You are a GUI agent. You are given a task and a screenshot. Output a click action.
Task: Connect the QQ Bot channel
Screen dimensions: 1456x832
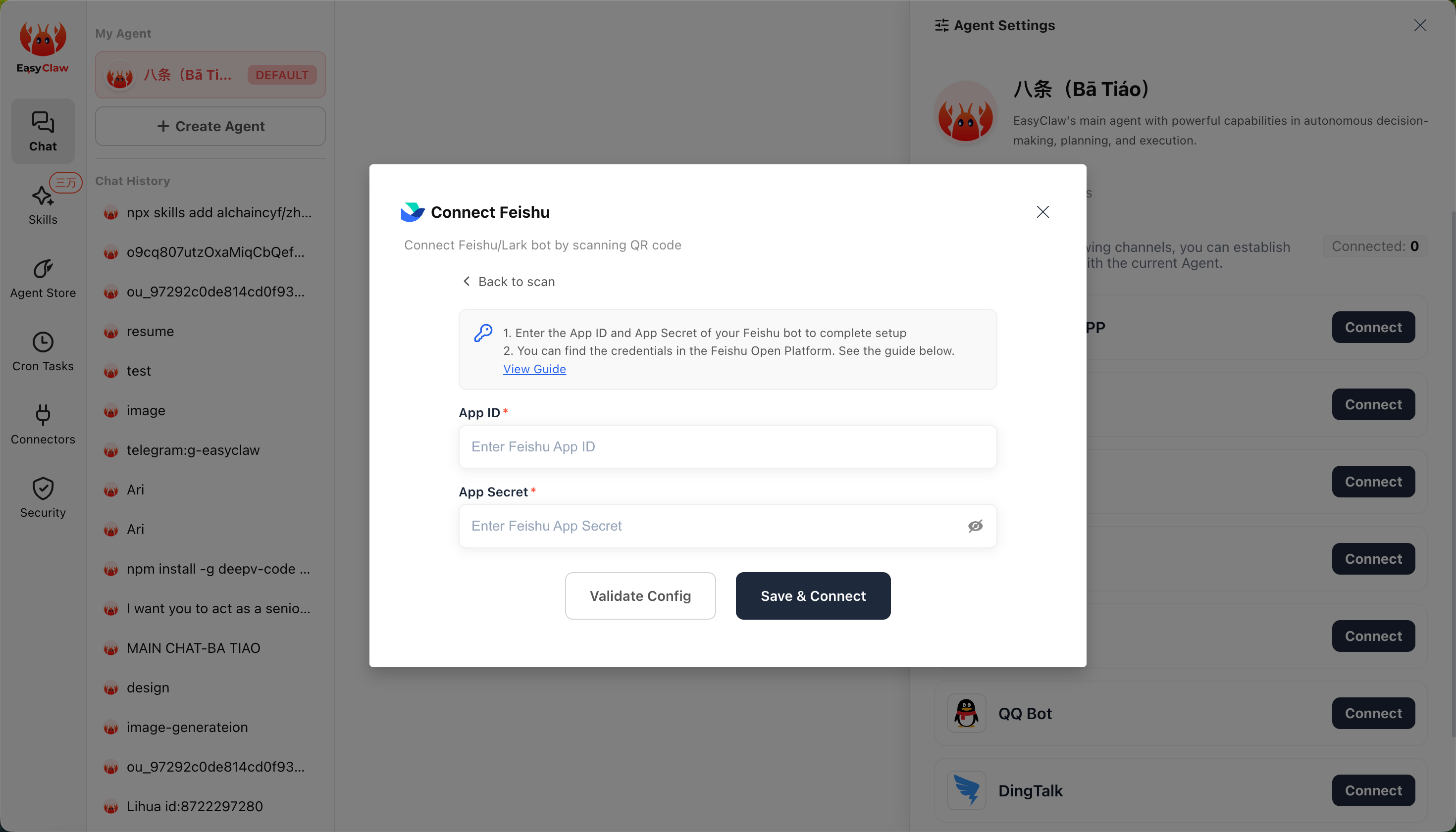point(1373,713)
